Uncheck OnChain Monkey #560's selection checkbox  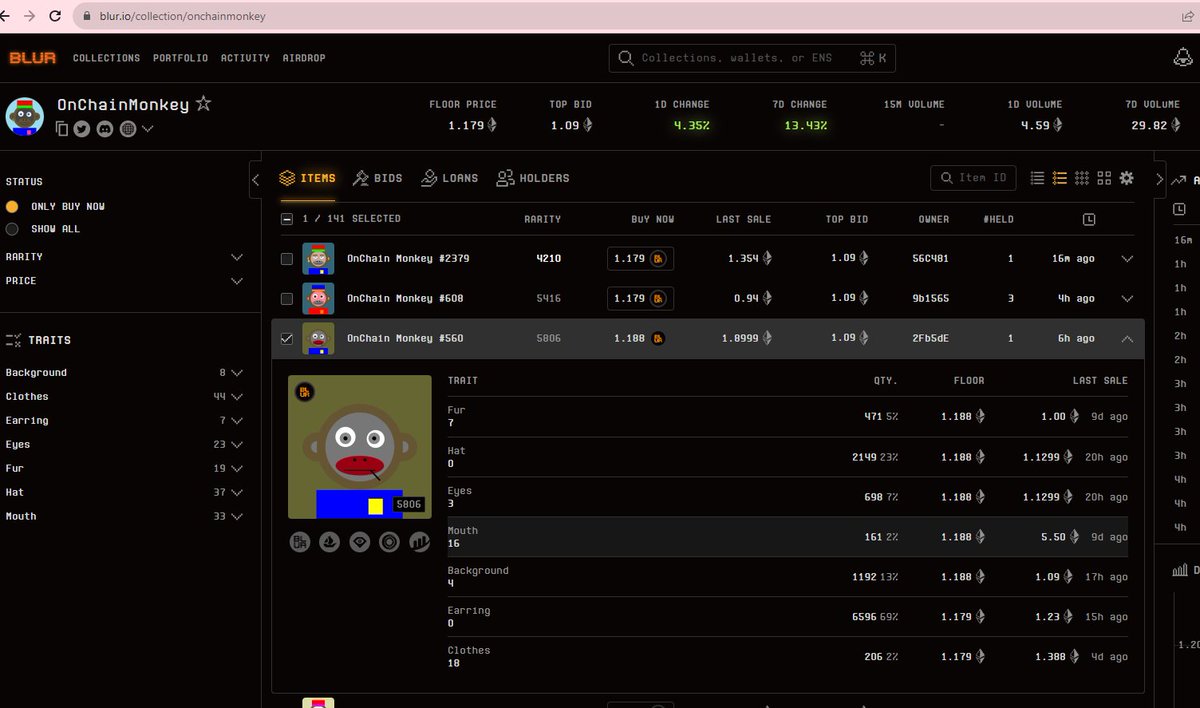[x=287, y=338]
